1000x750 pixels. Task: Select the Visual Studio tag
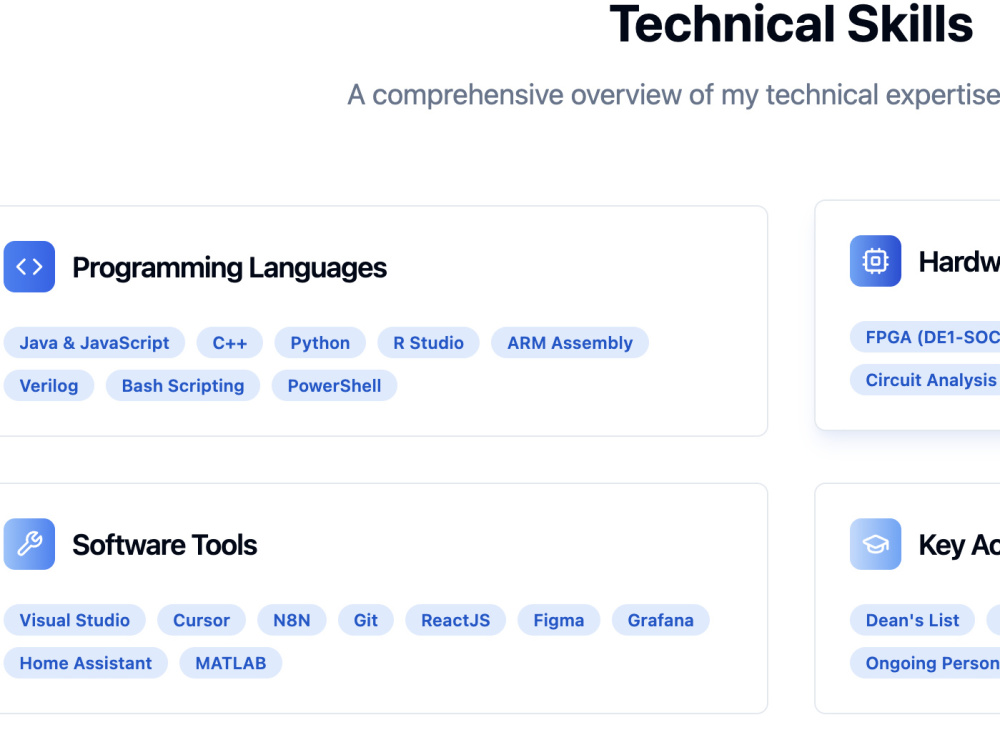coord(75,620)
